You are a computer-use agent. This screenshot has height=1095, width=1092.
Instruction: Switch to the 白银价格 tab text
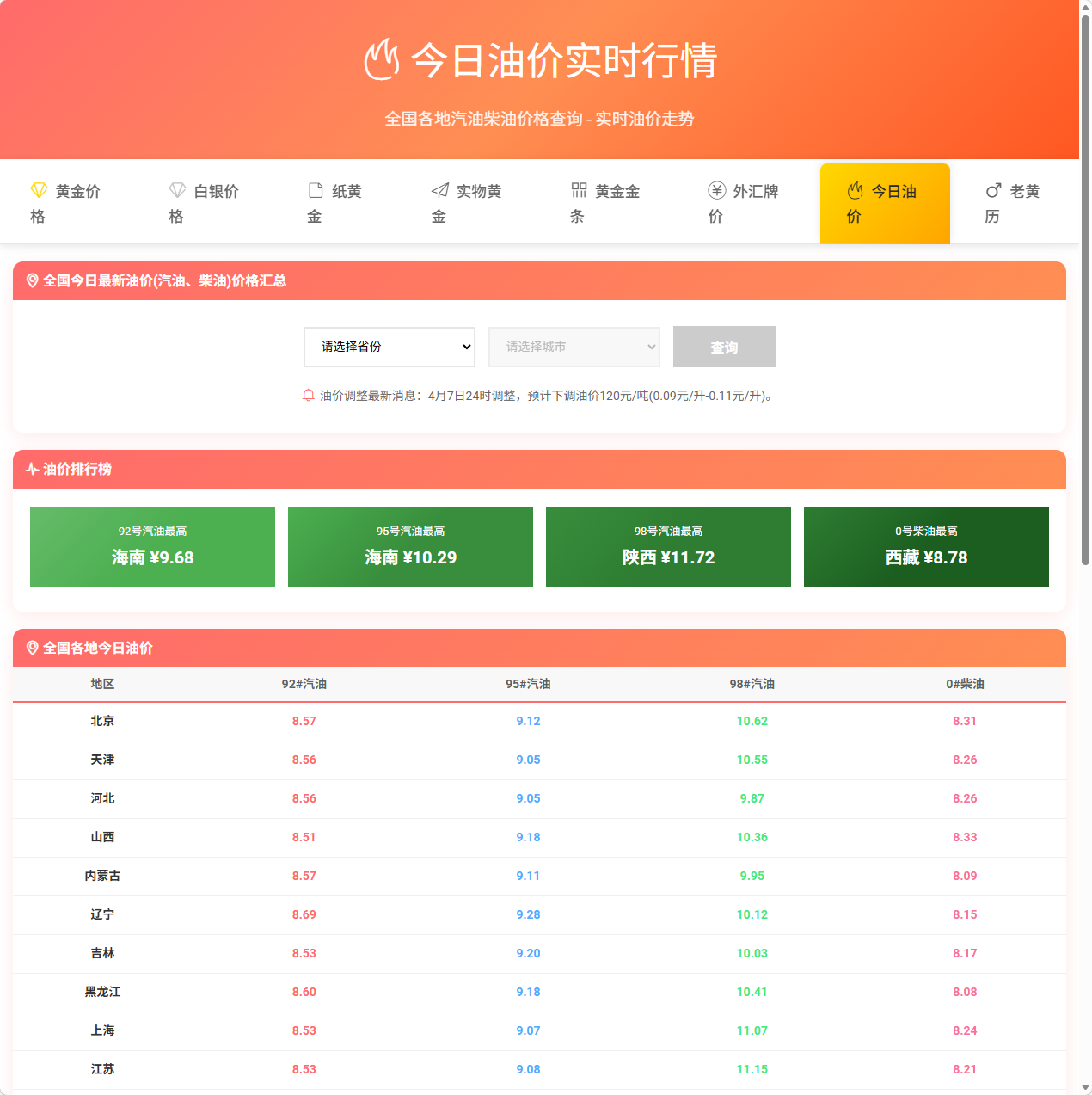[x=216, y=192]
